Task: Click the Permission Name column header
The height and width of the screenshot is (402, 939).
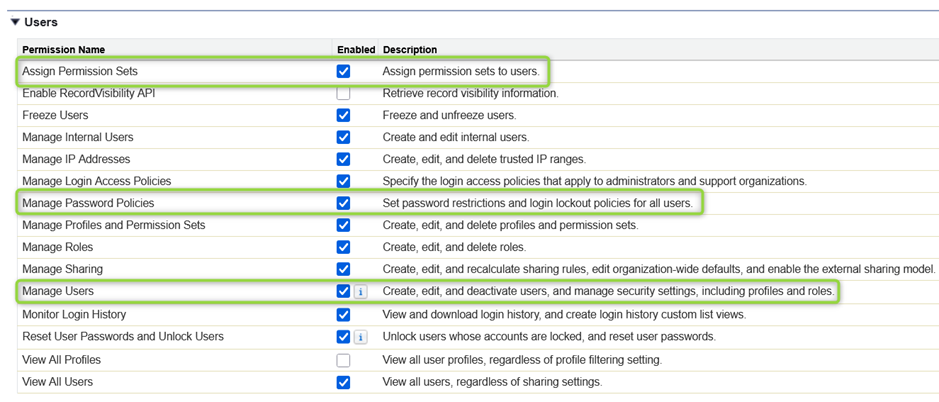Action: pos(63,50)
